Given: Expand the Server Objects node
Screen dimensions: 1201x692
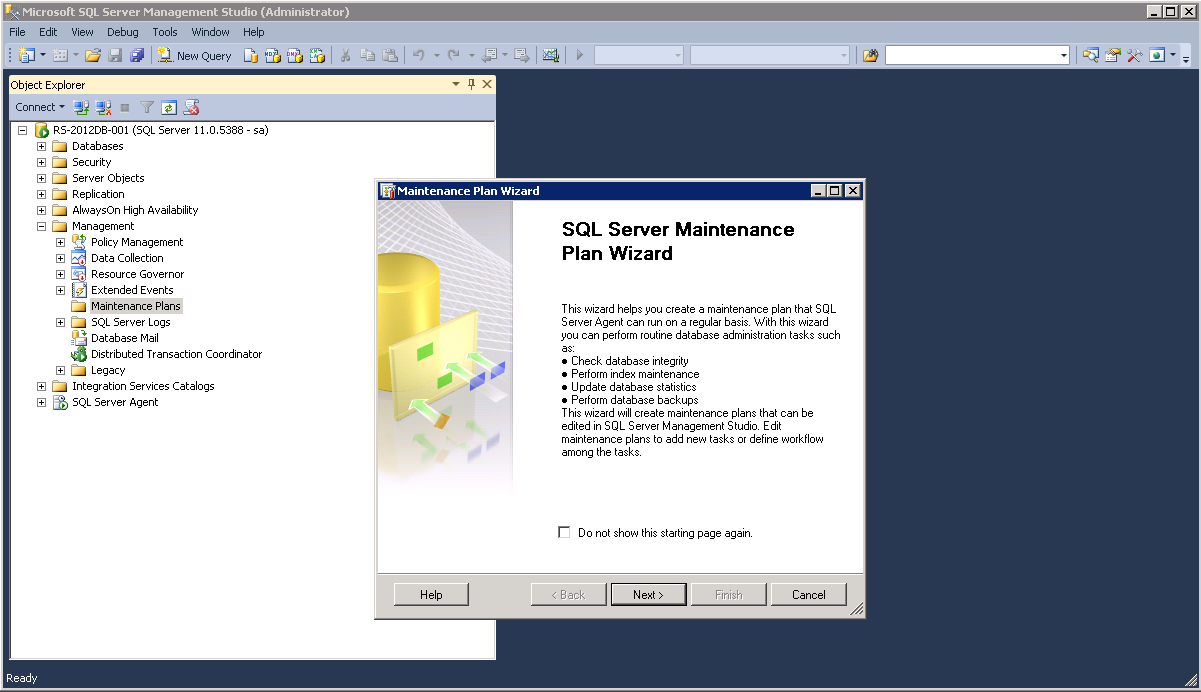Looking at the screenshot, I should coord(42,178).
